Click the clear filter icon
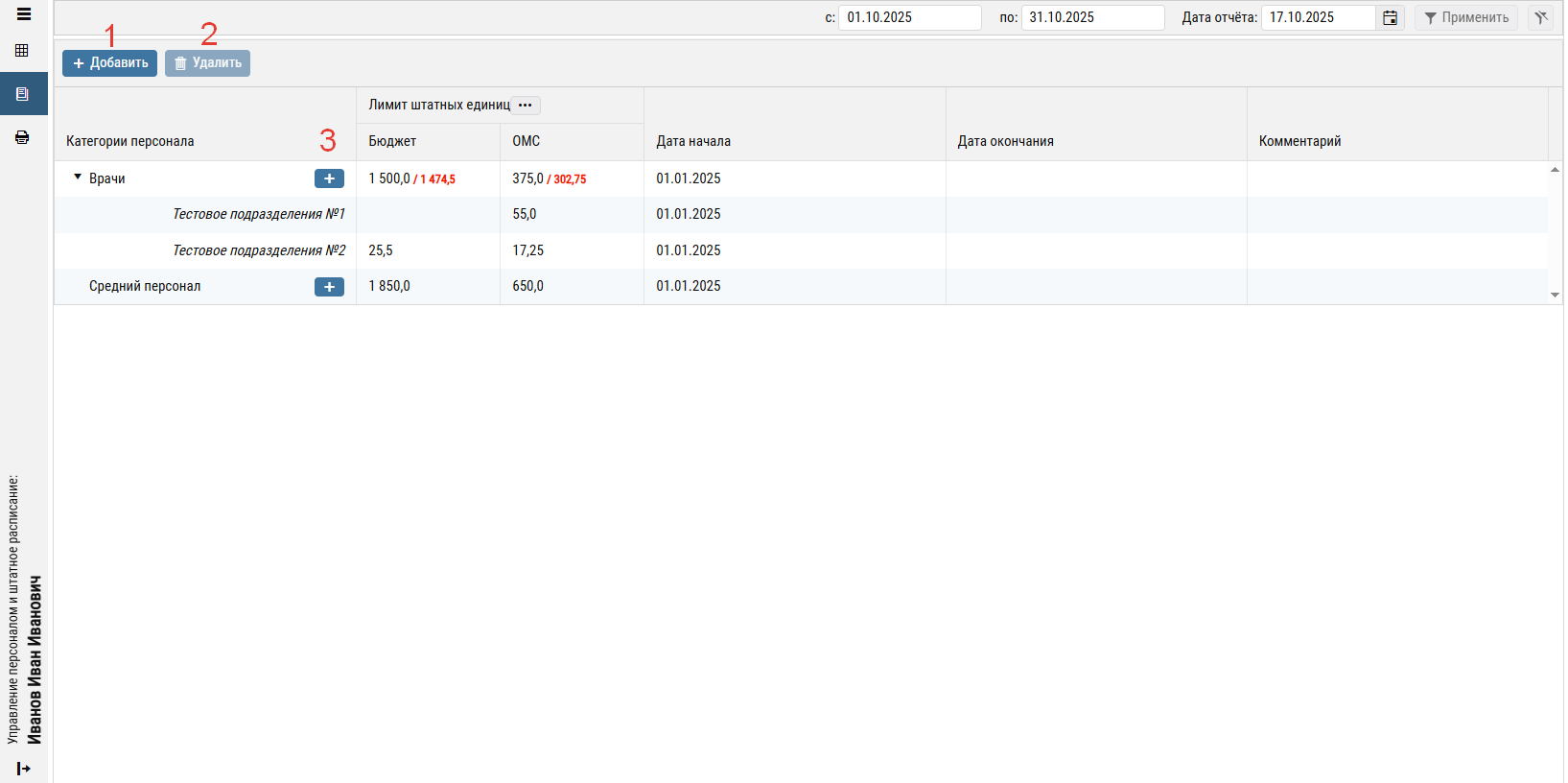The width and height of the screenshot is (1568, 783). tap(1541, 18)
